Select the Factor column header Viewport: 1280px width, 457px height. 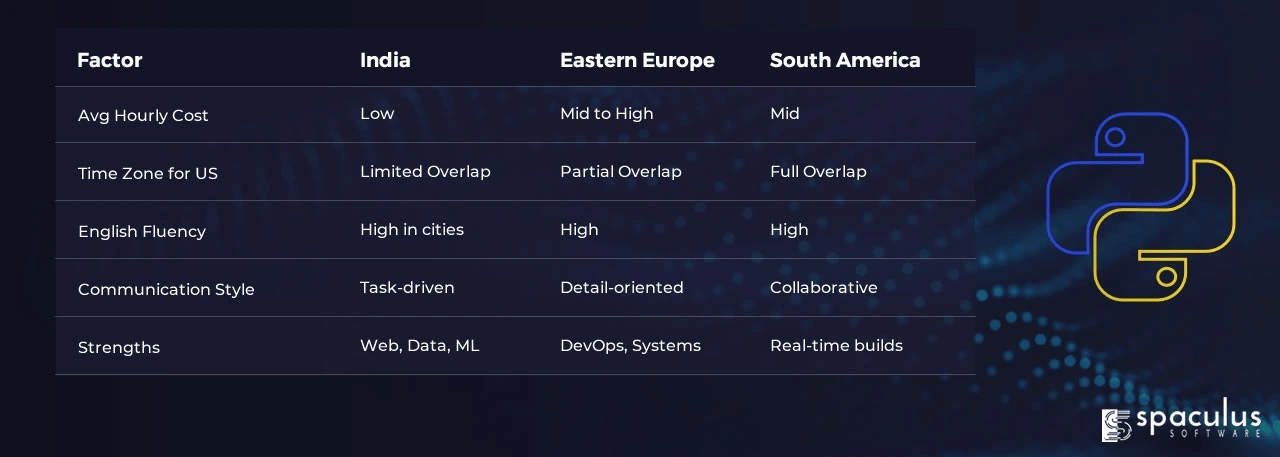tap(110, 60)
